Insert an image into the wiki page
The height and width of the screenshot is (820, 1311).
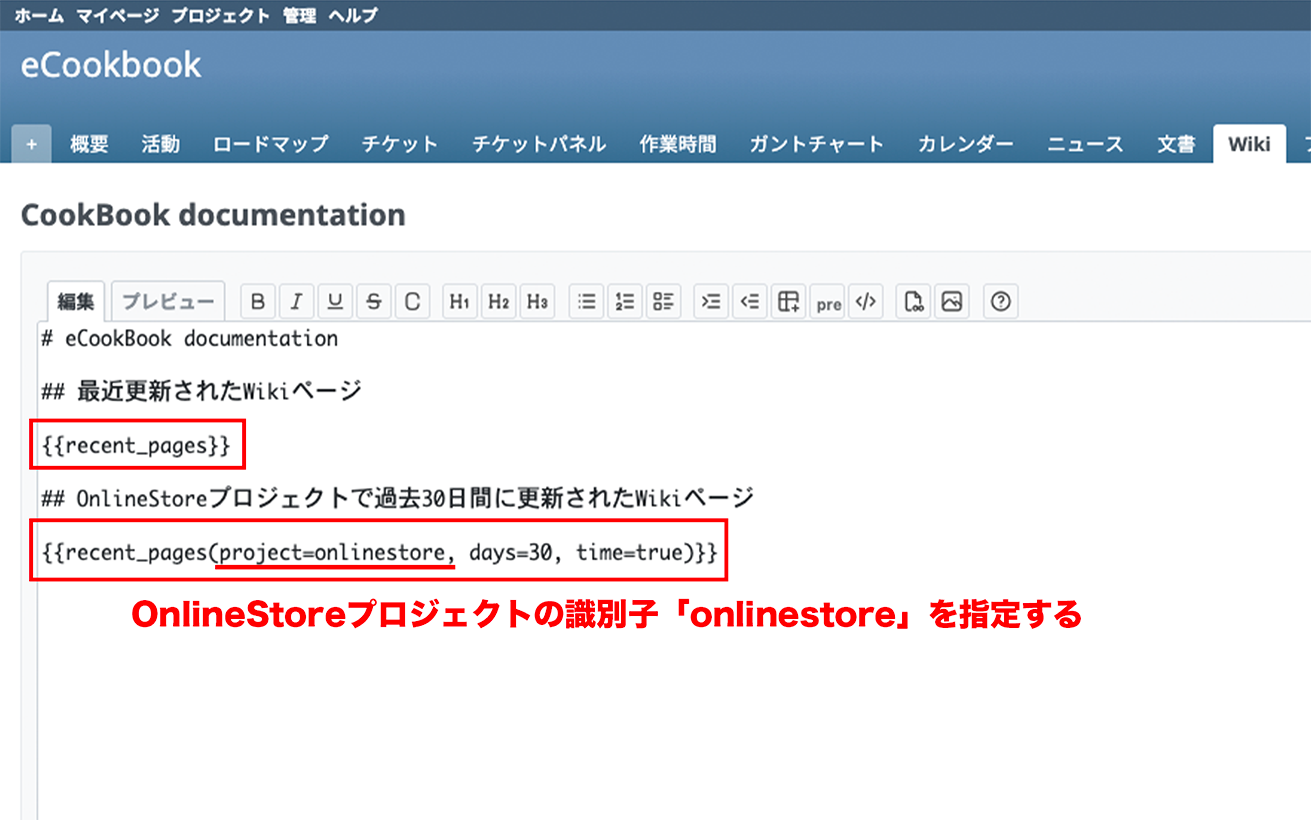pyautogui.click(x=951, y=301)
